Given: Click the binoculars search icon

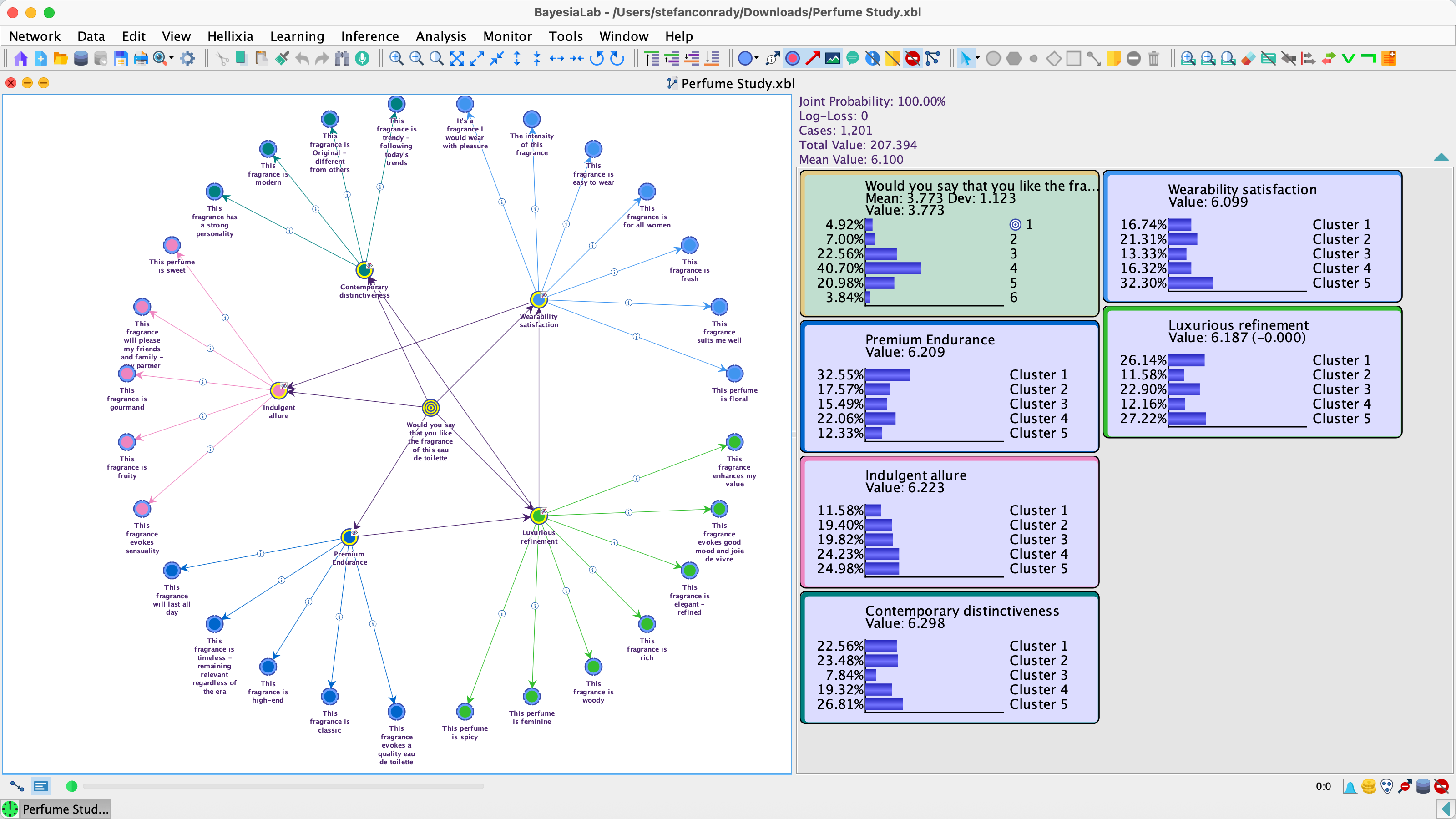Looking at the screenshot, I should (342, 58).
